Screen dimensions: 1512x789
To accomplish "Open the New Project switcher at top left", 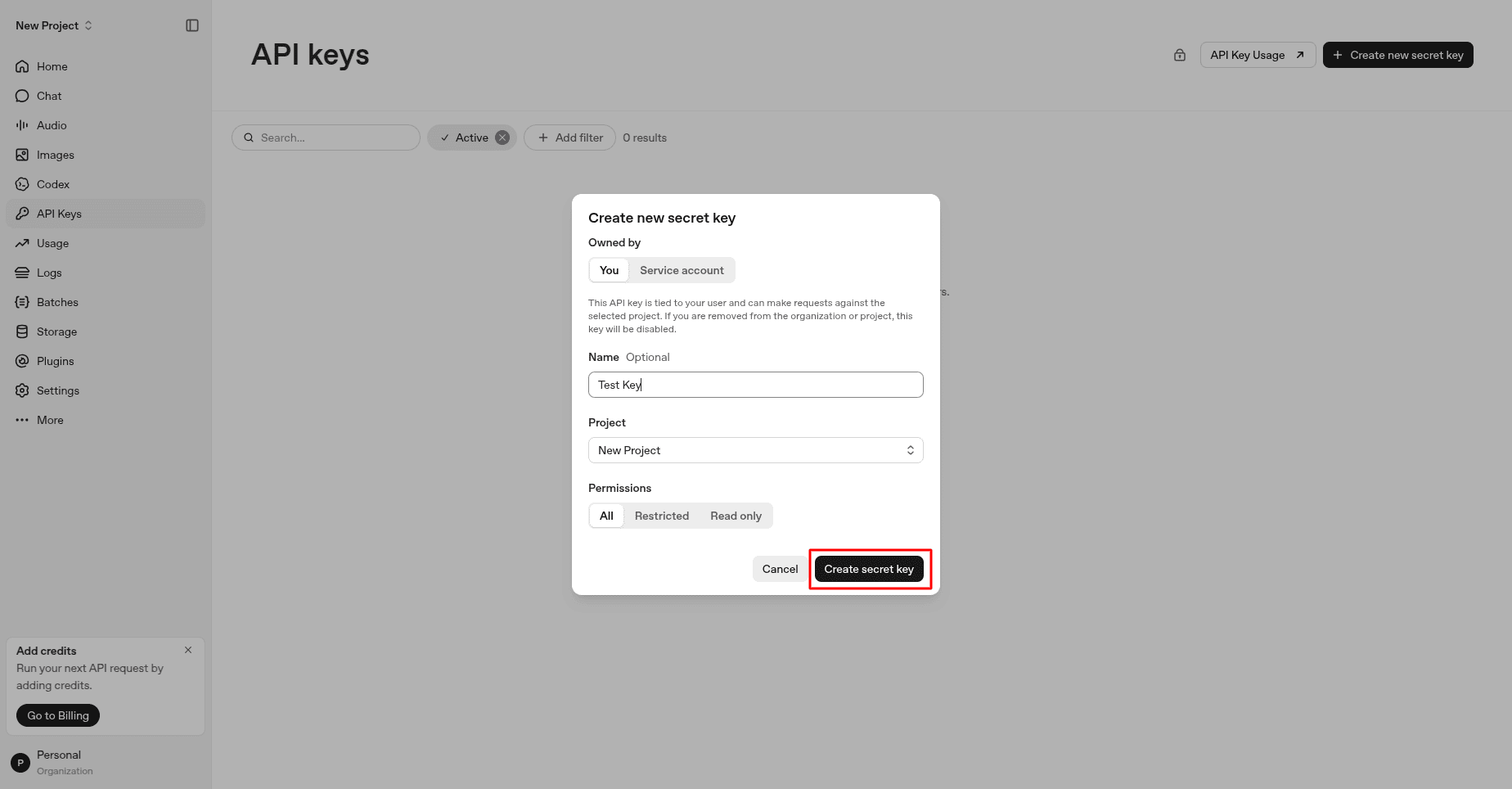I will (54, 25).
